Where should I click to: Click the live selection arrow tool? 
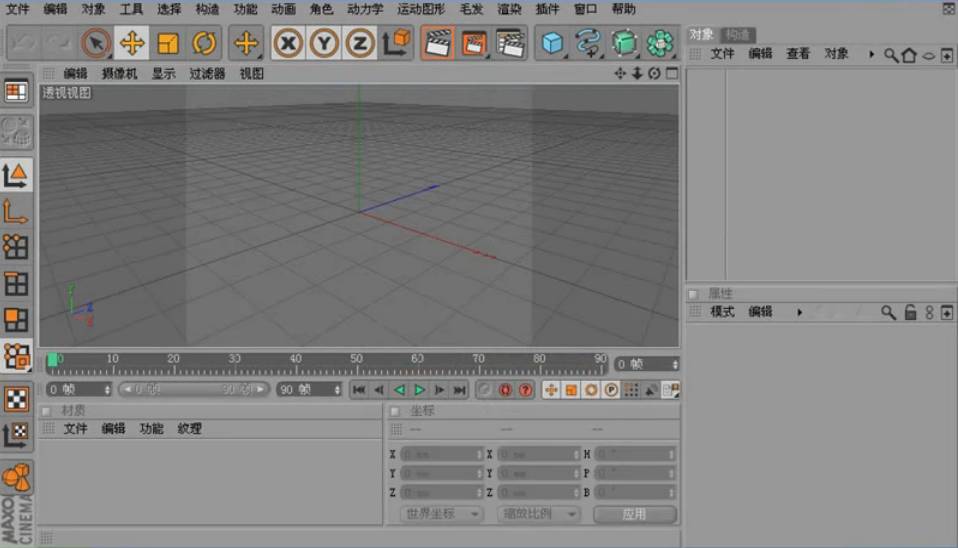96,43
